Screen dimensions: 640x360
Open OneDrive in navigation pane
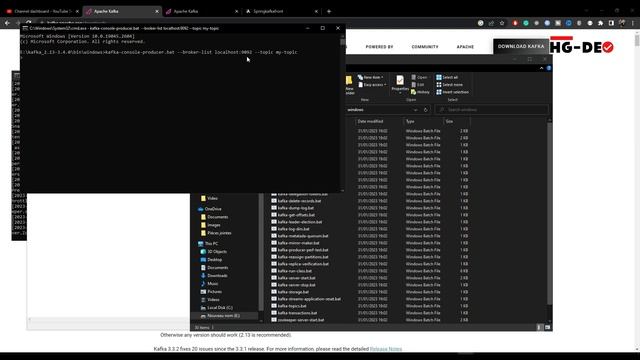pyautogui.click(x=209, y=209)
